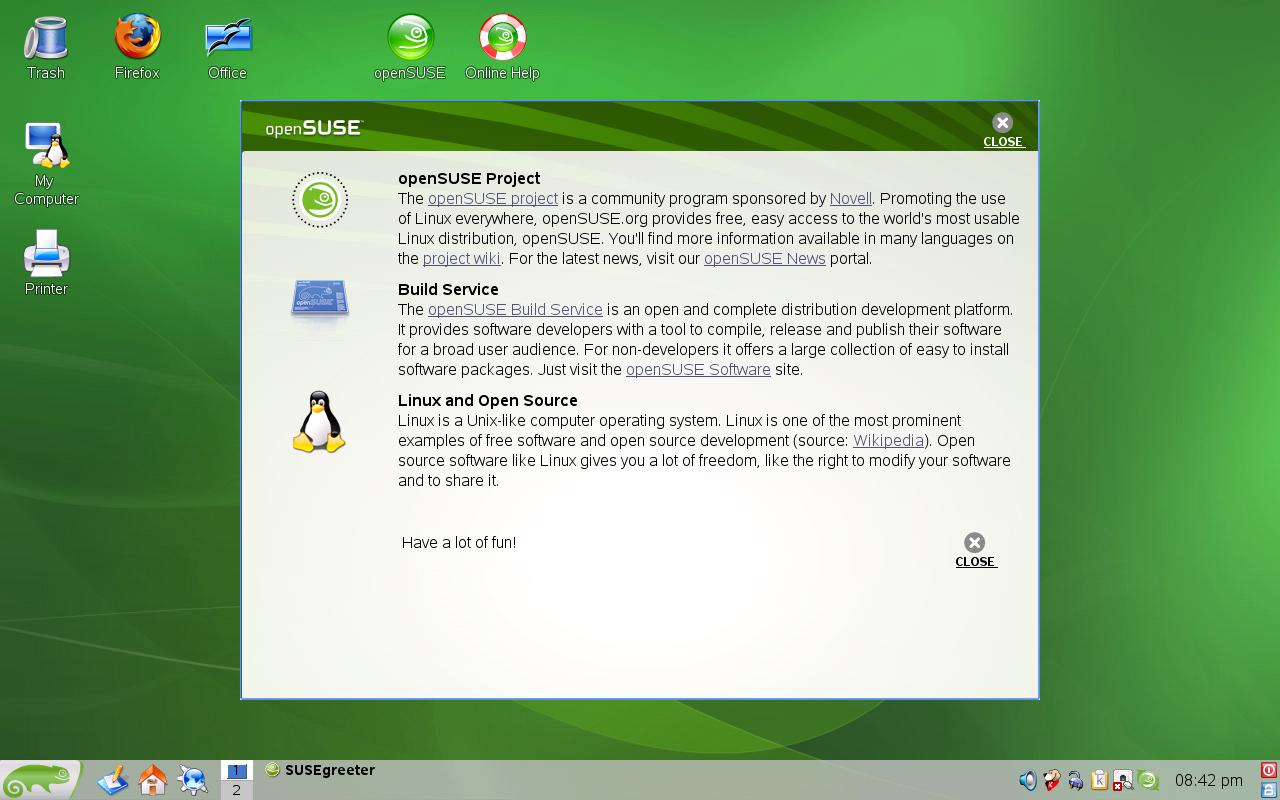Click the 'Linux and Open Source' heading
This screenshot has width=1280, height=800.
[488, 401]
